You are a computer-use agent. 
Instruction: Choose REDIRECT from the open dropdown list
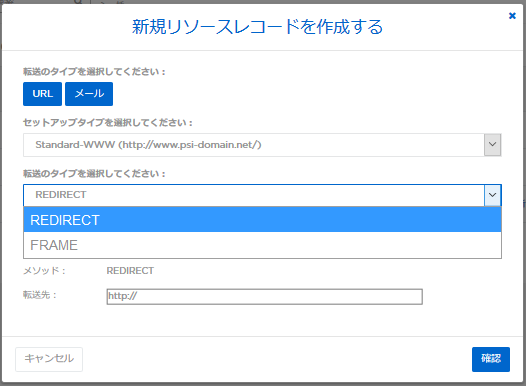(262, 220)
